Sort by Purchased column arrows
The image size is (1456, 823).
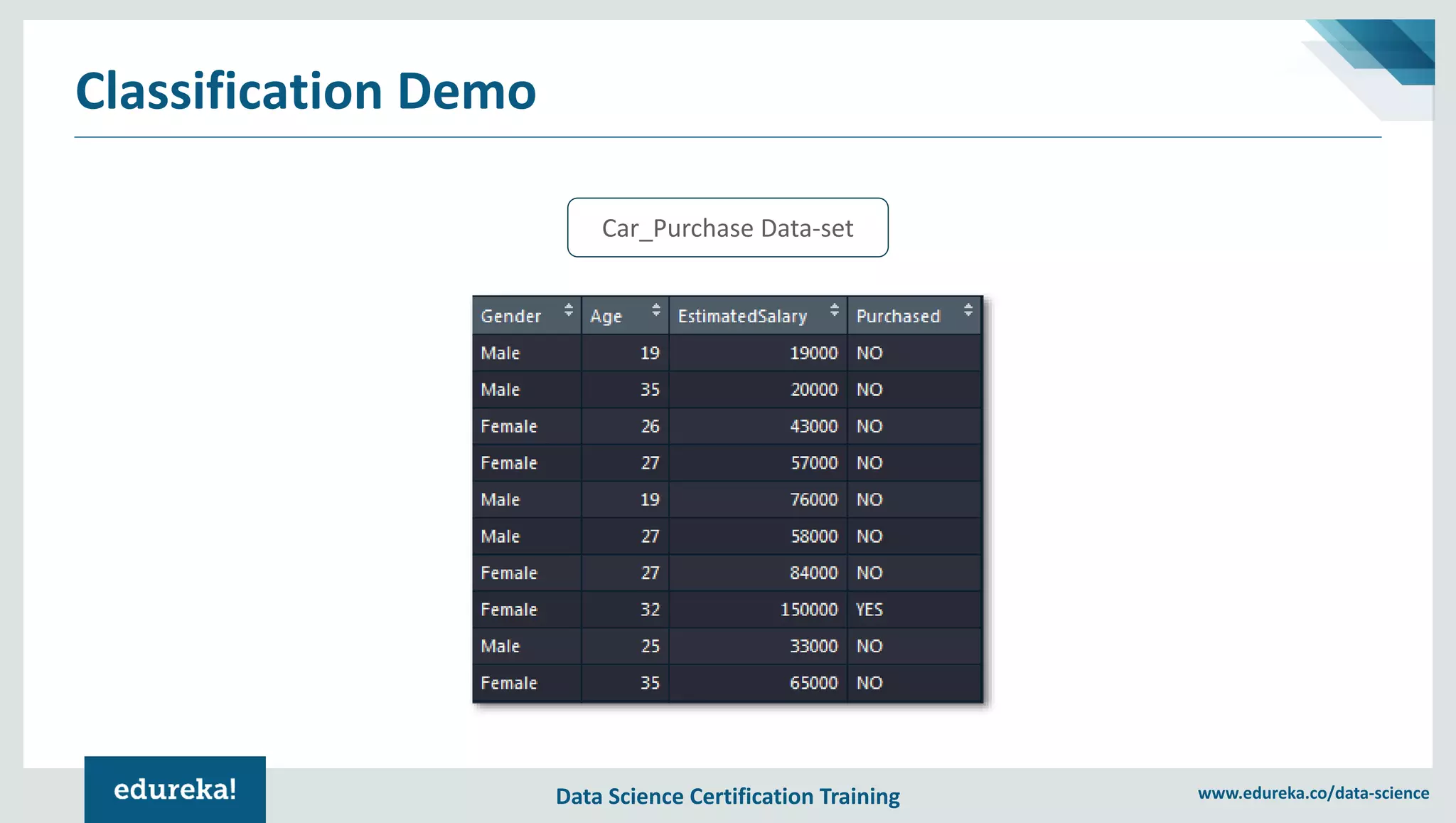(x=968, y=310)
